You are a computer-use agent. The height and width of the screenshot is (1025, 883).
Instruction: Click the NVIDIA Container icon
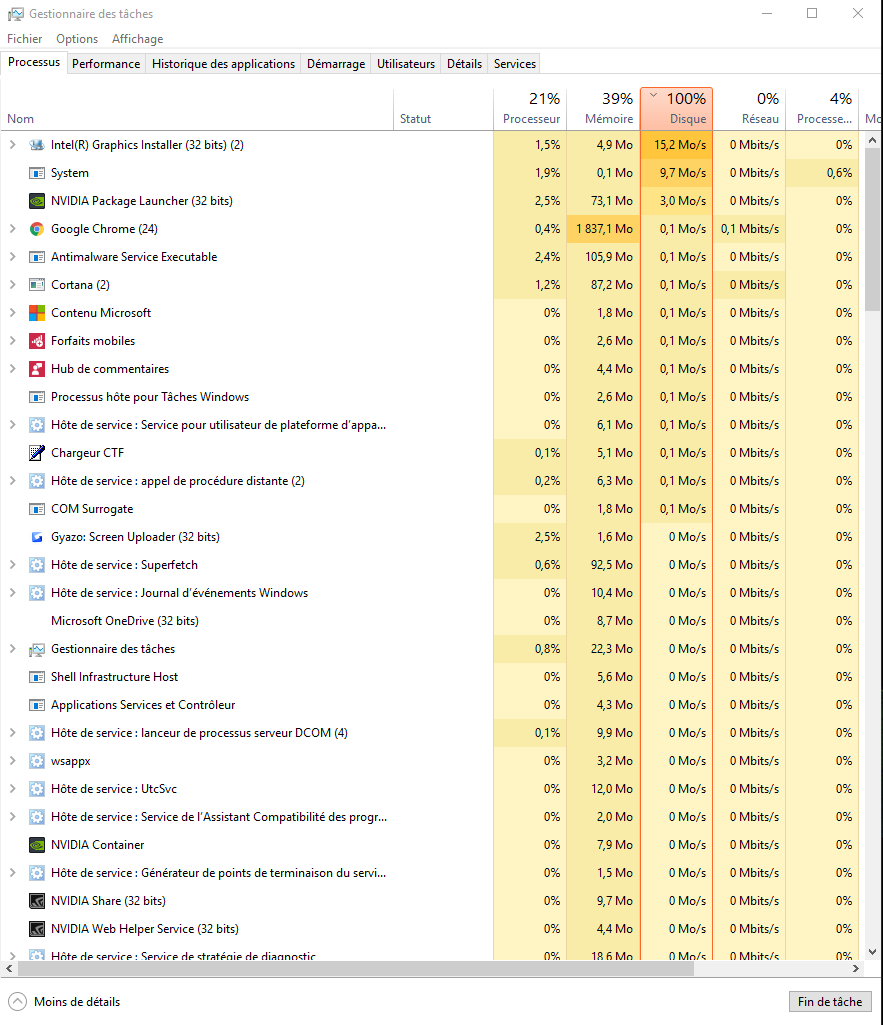pos(37,845)
